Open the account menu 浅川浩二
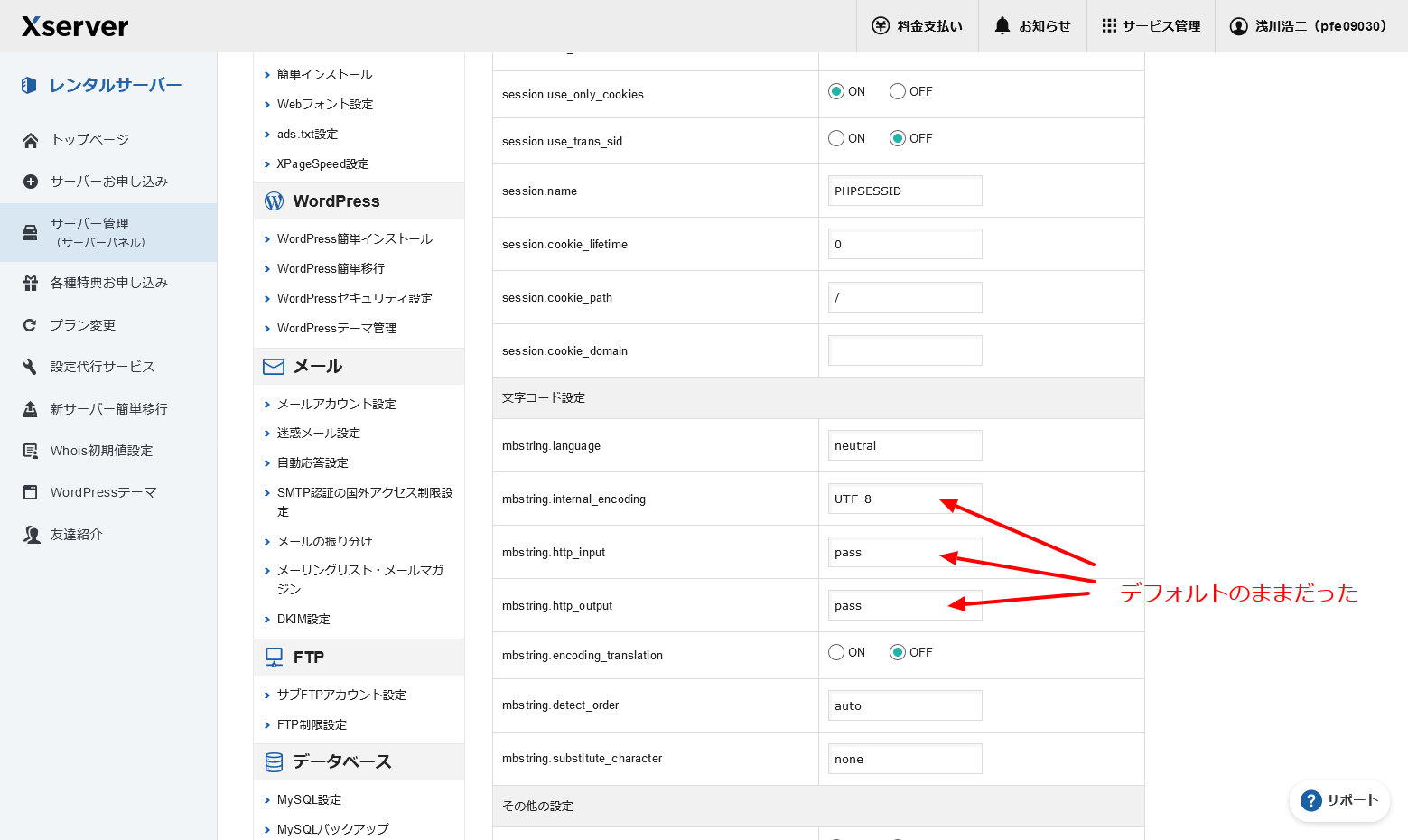The height and width of the screenshot is (840, 1408). point(1310,26)
